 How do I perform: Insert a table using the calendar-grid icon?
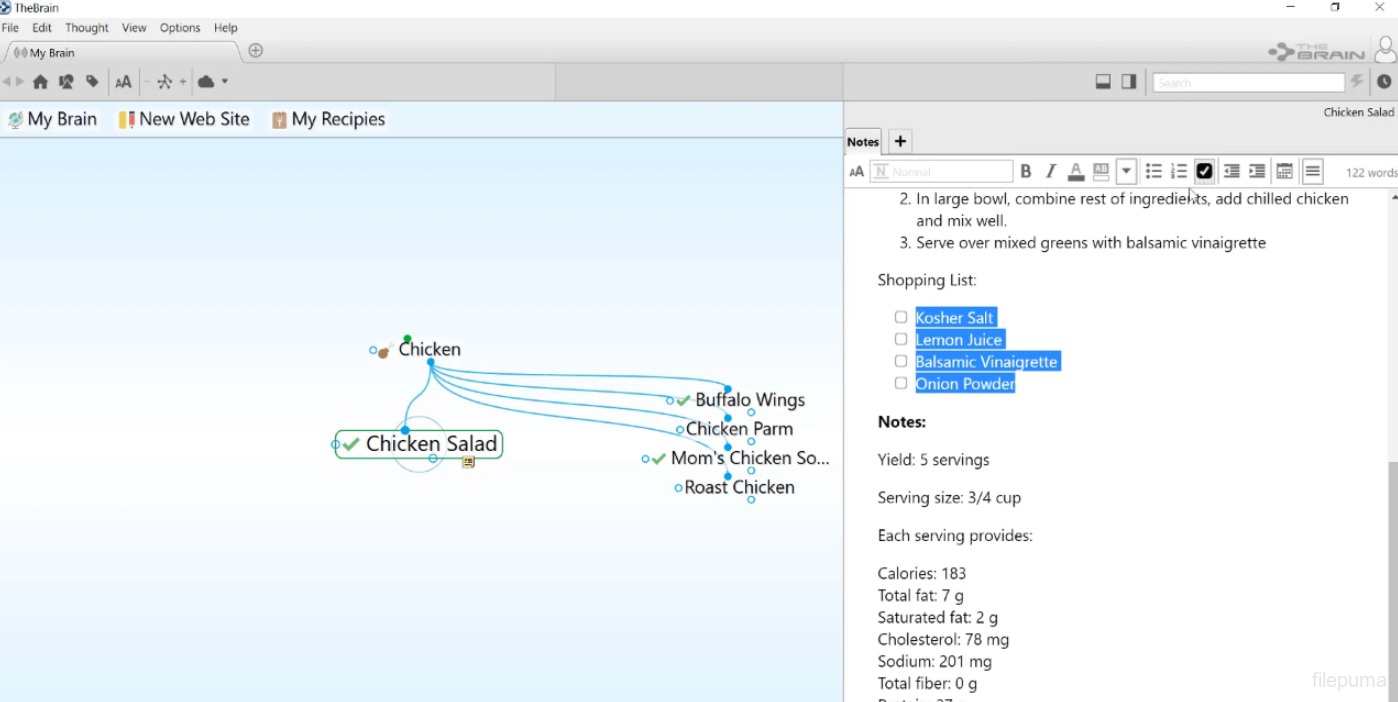1285,172
